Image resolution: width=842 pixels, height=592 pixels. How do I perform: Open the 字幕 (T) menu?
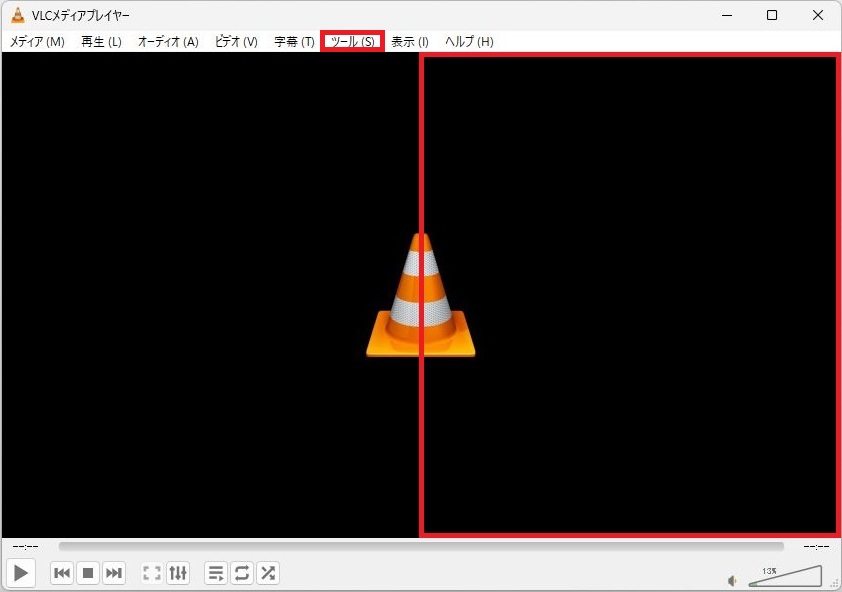(294, 41)
